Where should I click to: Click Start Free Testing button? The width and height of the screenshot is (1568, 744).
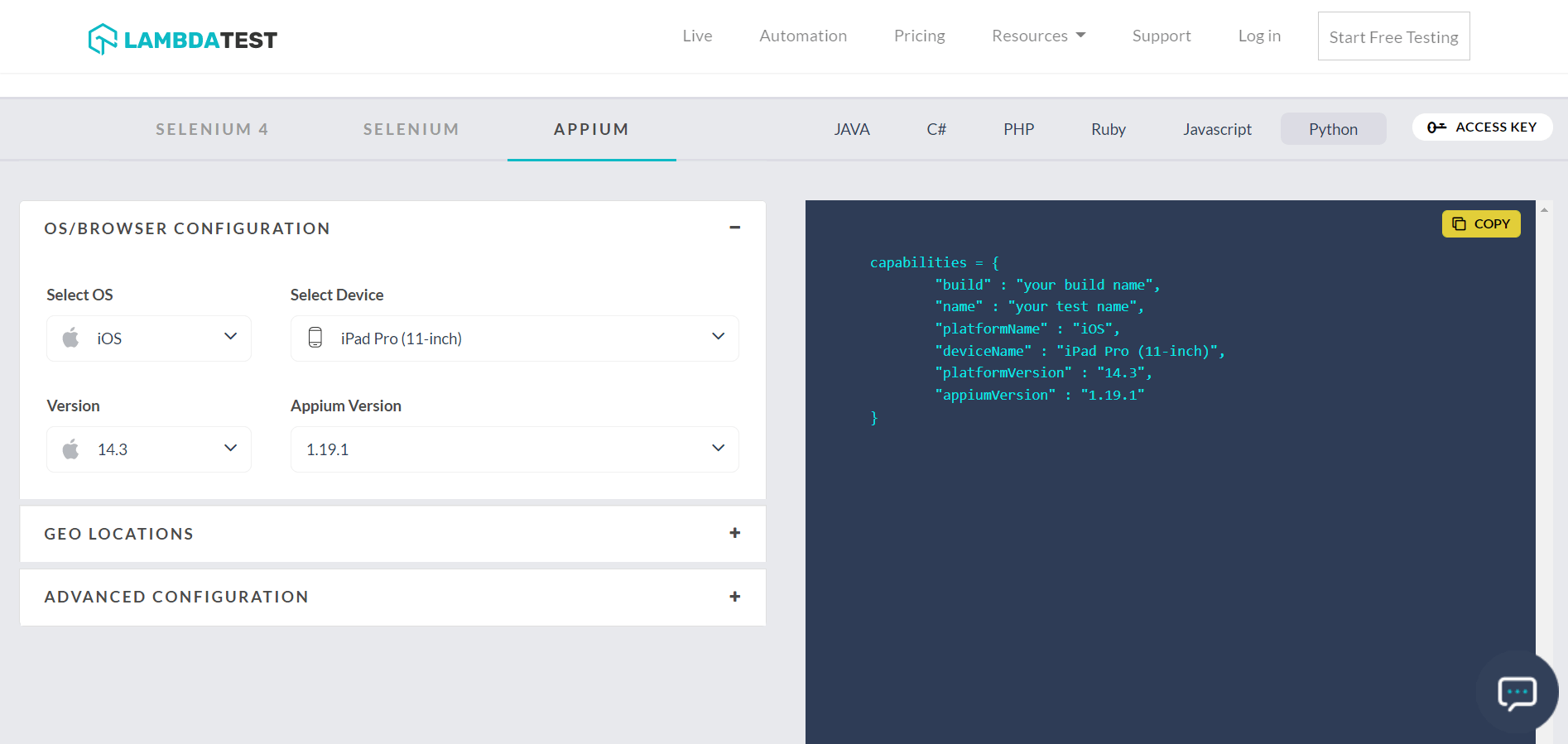[1393, 36]
